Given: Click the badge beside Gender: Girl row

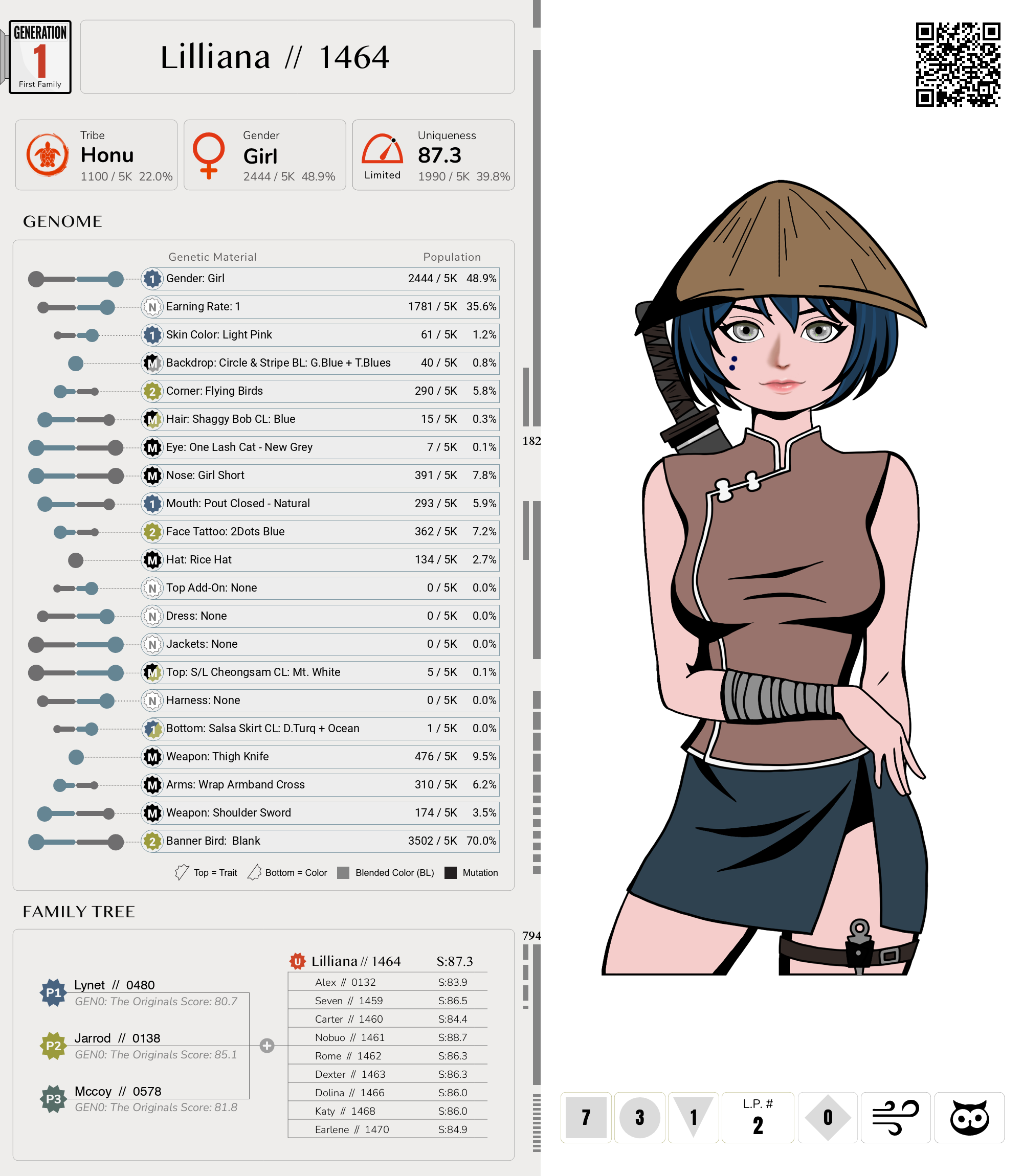Looking at the screenshot, I should point(152,279).
